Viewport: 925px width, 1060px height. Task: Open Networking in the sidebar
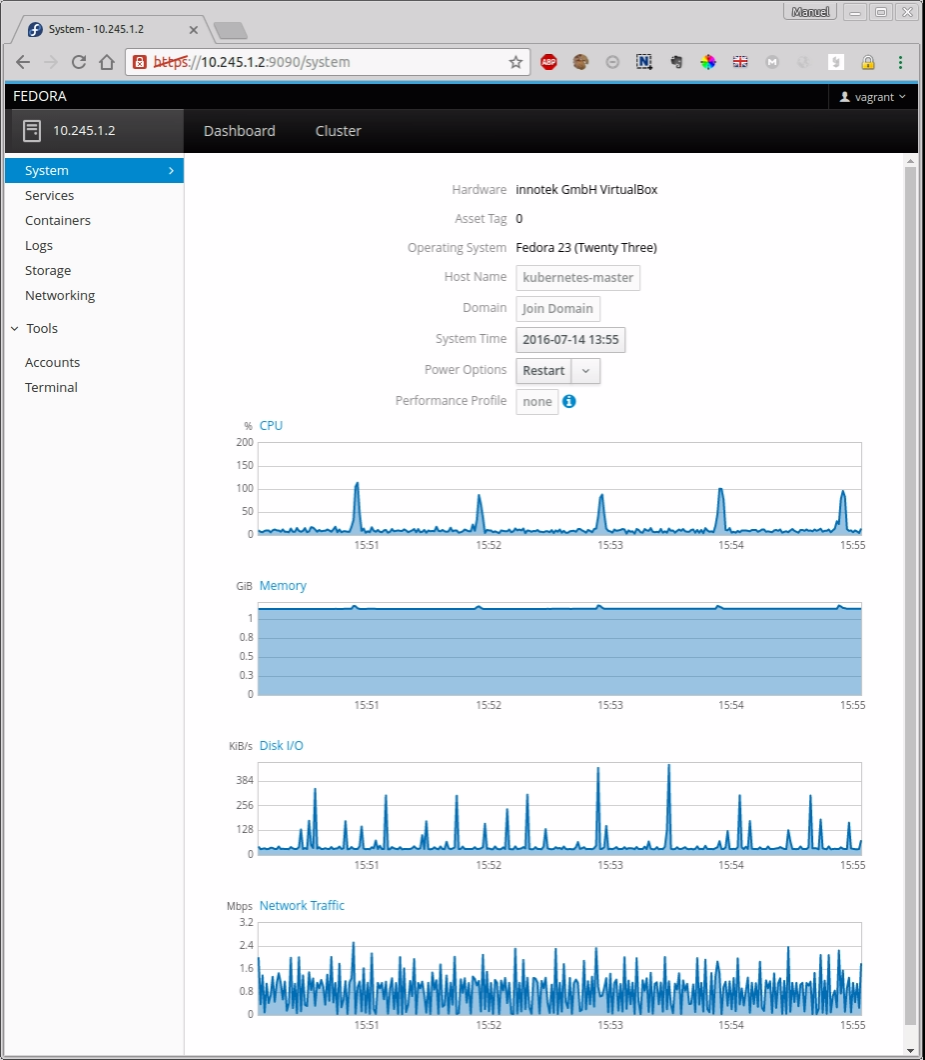click(x=60, y=295)
